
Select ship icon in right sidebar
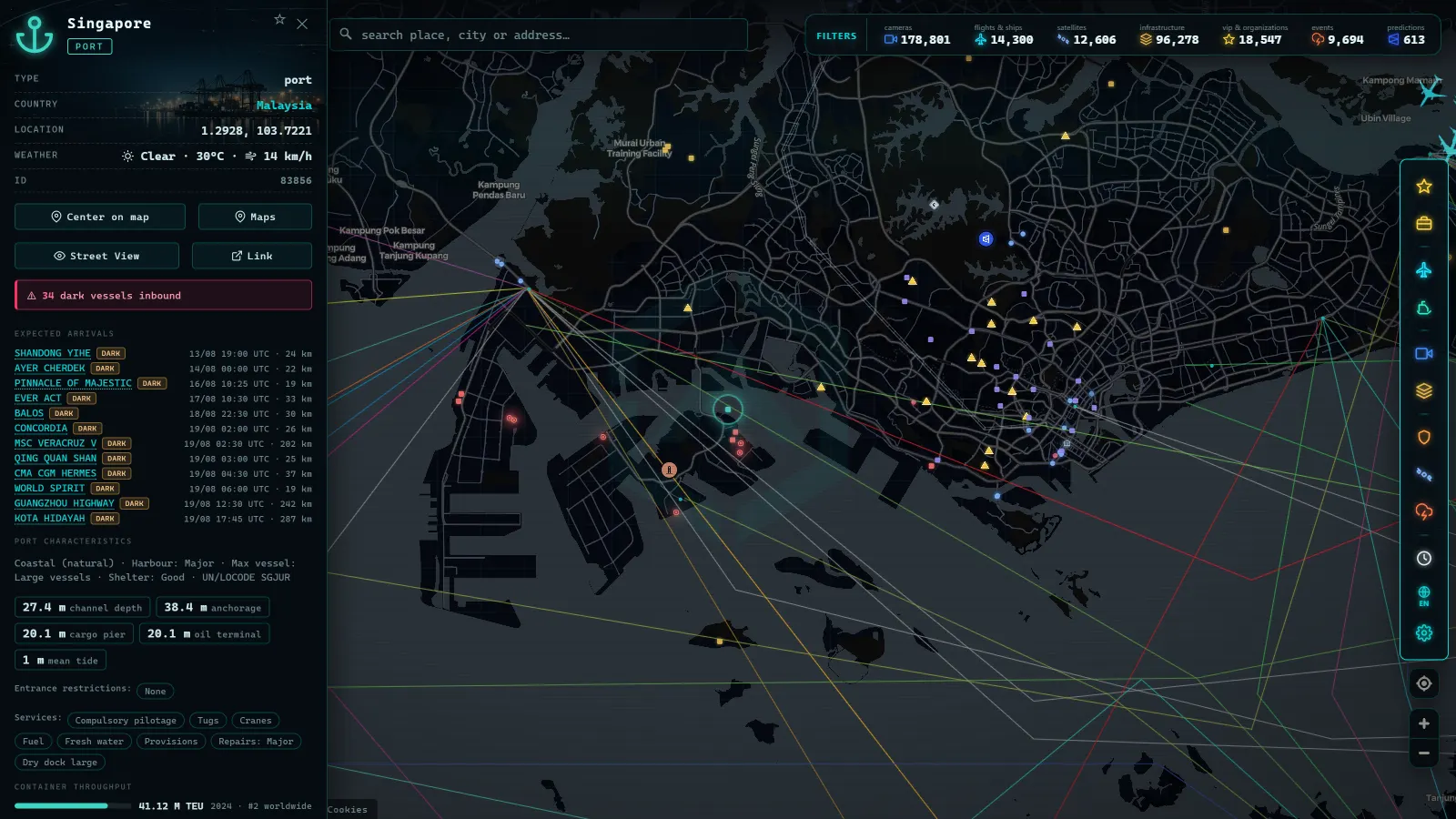(x=1424, y=308)
